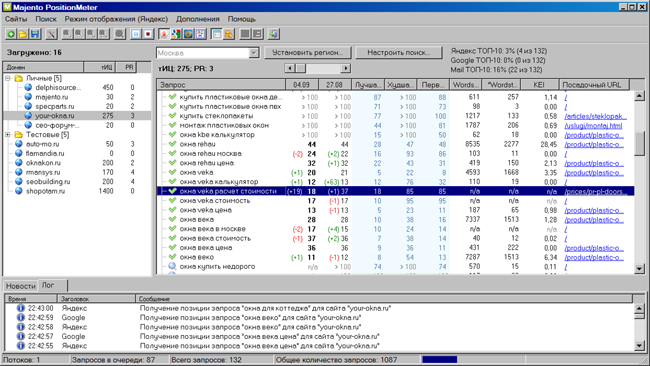Open the /uslugi/montaj.html landing URL link
The height and width of the screenshot is (366, 650).
[x=593, y=126]
